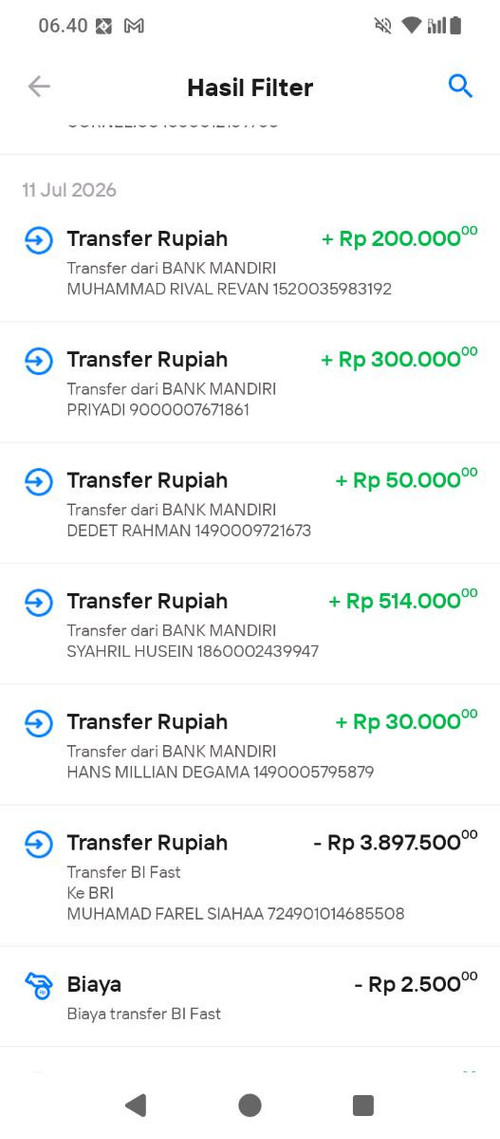Tap transfer icon beside SYAHRIL HUSEIN entry

point(39,601)
